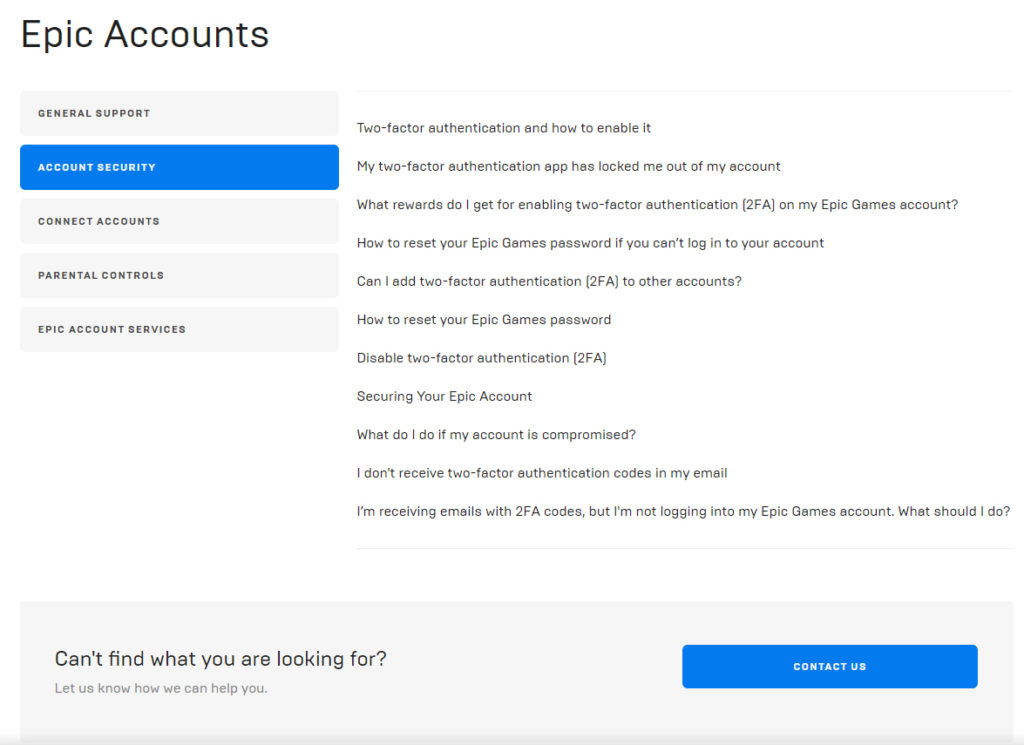View the rewards for enabling 2FA article
Viewport: 1024px width, 745px height.
tap(657, 204)
